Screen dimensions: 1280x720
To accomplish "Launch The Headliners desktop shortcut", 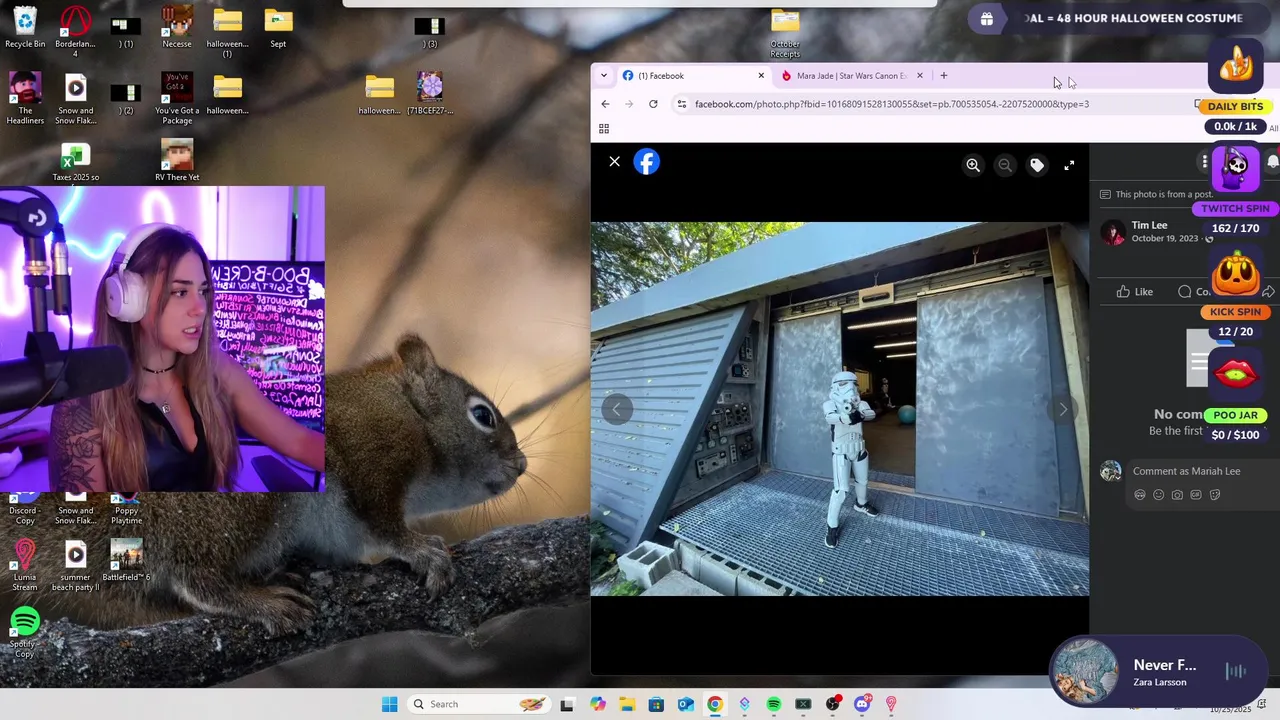I will (25, 98).
